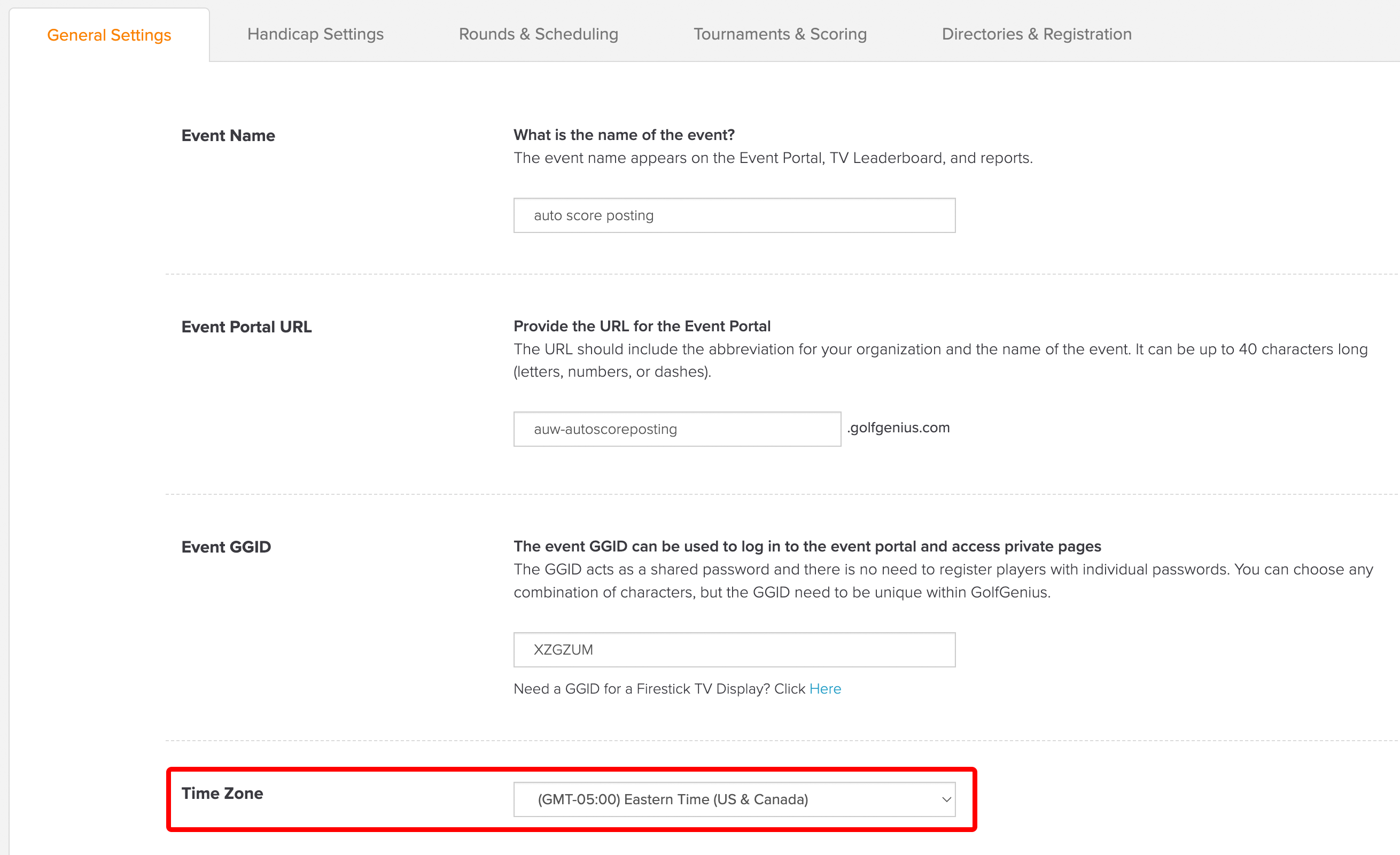This screenshot has height=855, width=1400.
Task: Select the 'Time Zone' label
Action: 222,793
